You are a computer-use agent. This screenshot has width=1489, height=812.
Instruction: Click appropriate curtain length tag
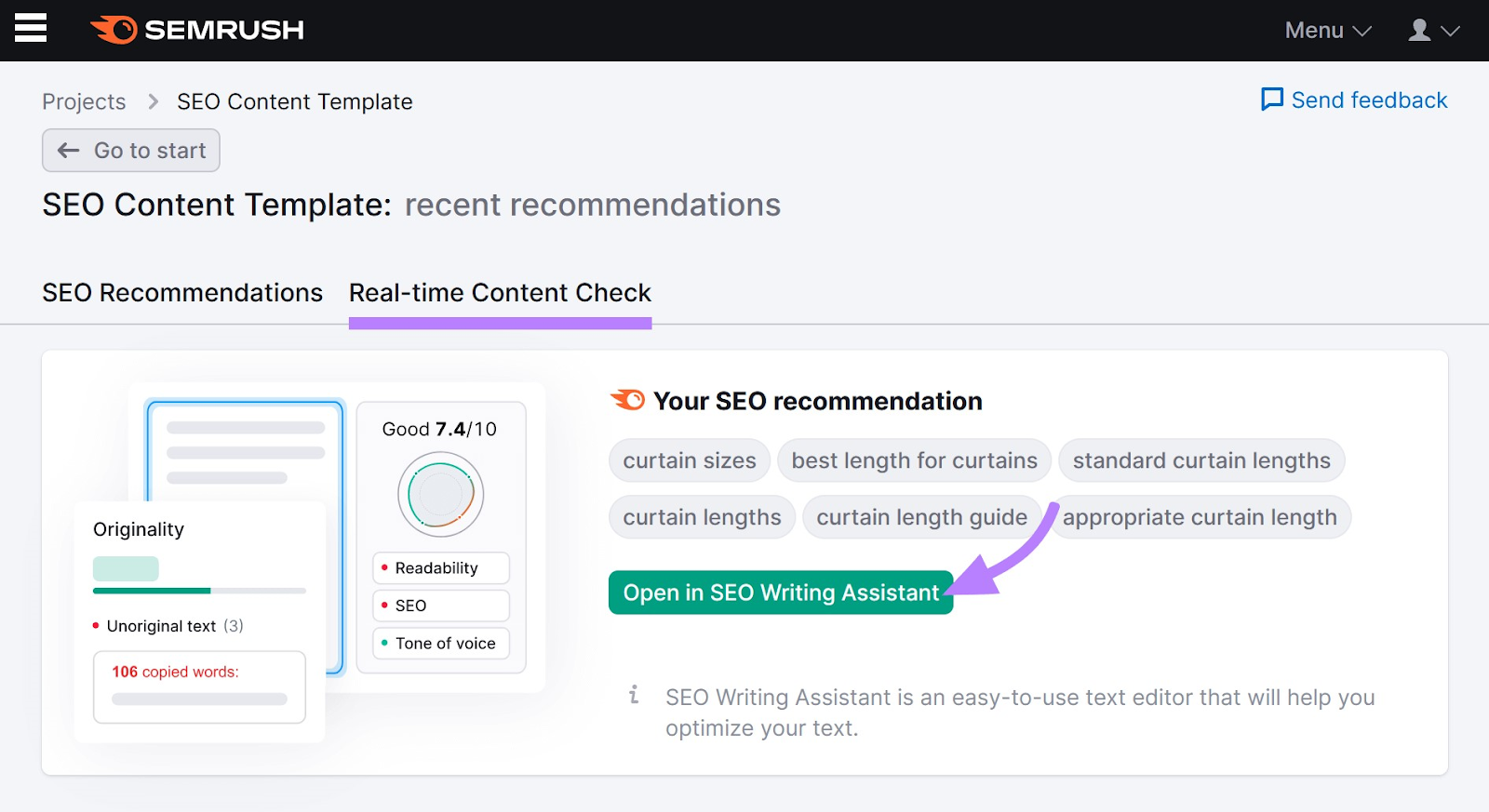coord(1200,517)
